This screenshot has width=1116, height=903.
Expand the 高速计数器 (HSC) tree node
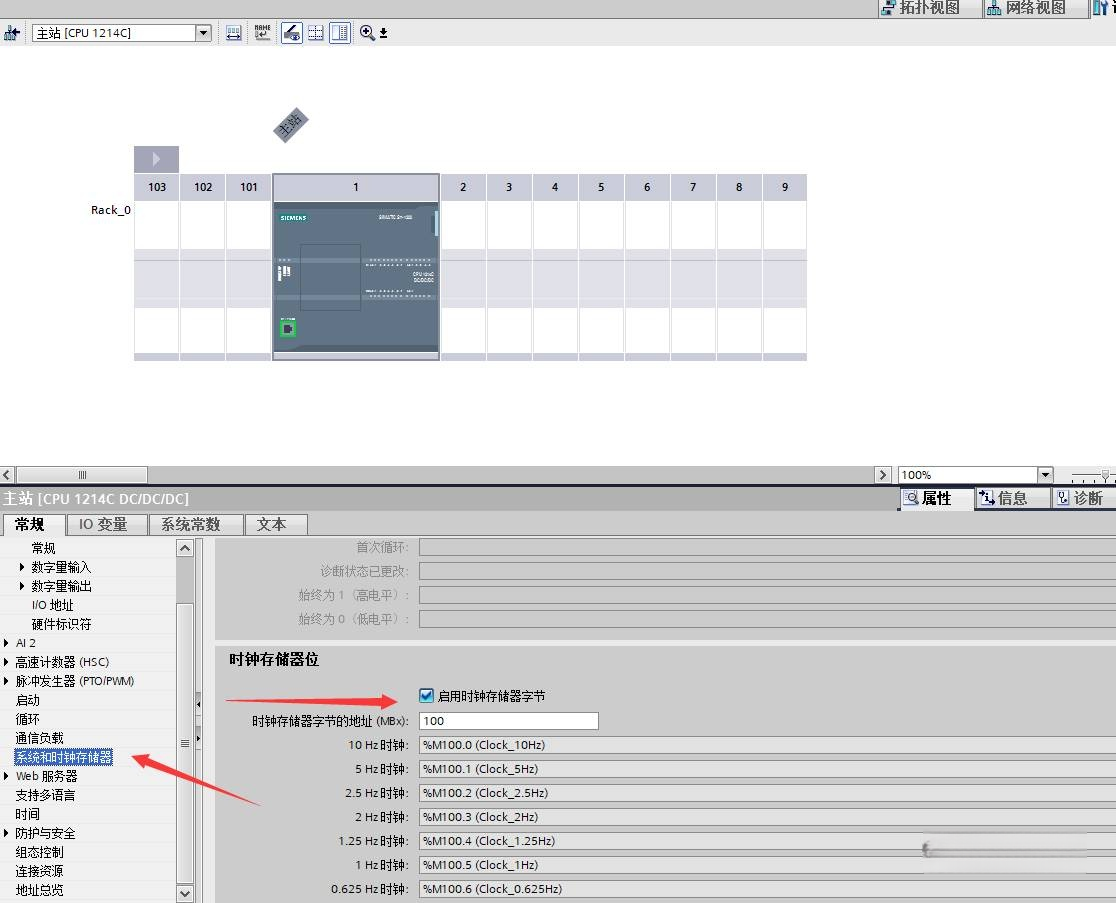click(6, 662)
